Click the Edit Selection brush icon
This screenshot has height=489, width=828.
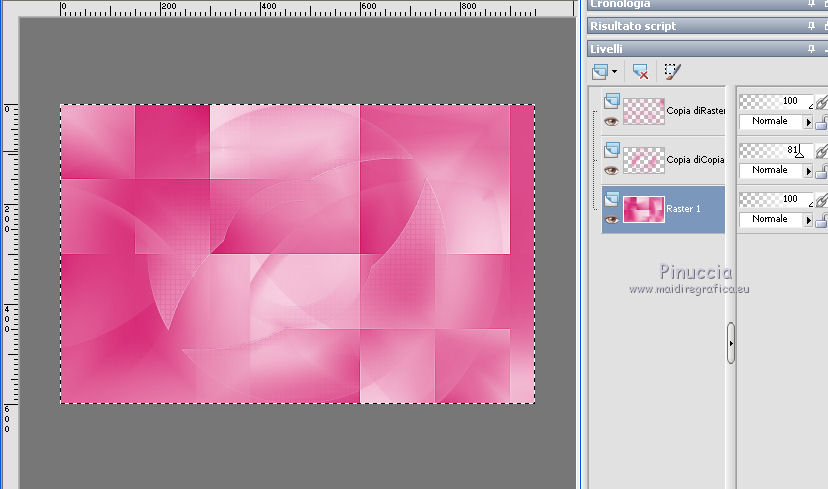click(672, 71)
